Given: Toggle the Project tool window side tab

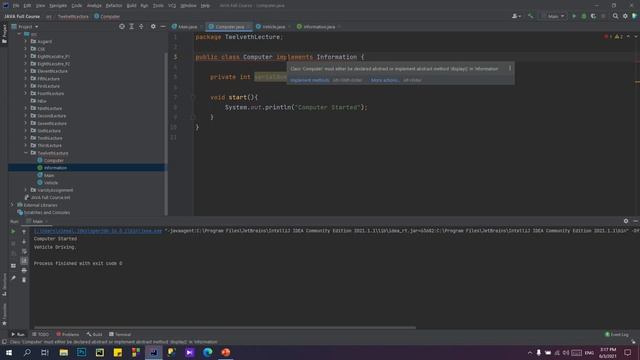Looking at the screenshot, I should (x=4, y=34).
